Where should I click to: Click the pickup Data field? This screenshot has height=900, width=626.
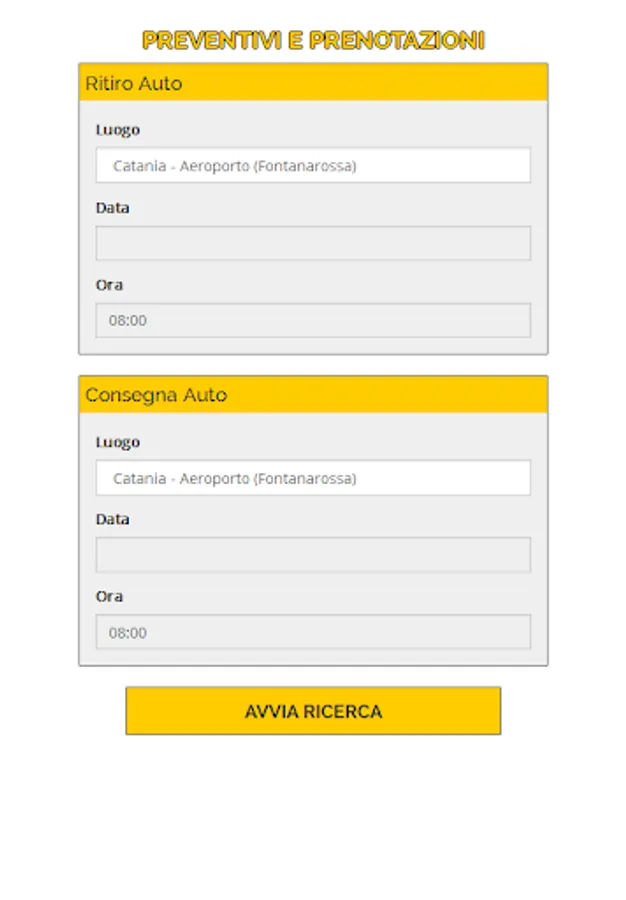point(312,243)
